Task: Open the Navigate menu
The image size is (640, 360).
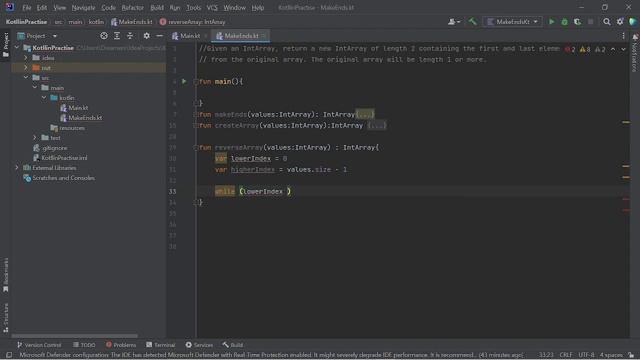Action: [83, 7]
